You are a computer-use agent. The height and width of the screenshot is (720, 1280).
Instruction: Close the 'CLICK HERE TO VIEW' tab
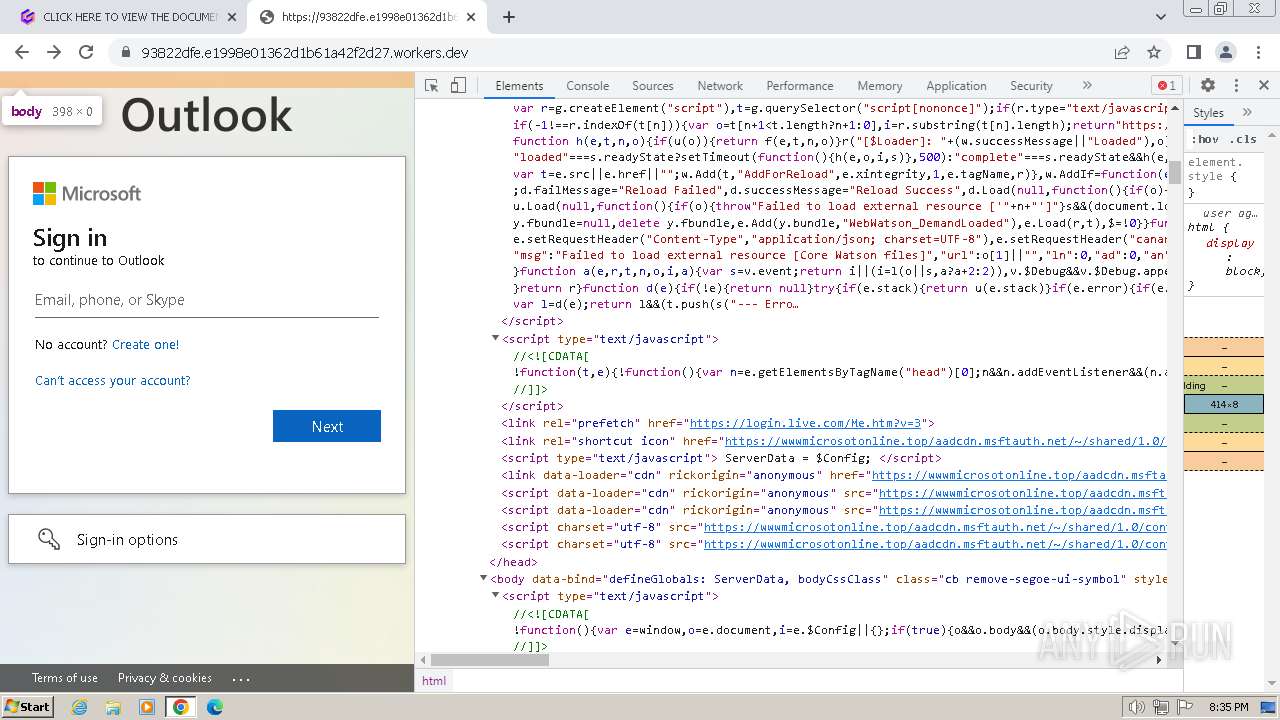pyautogui.click(x=232, y=17)
